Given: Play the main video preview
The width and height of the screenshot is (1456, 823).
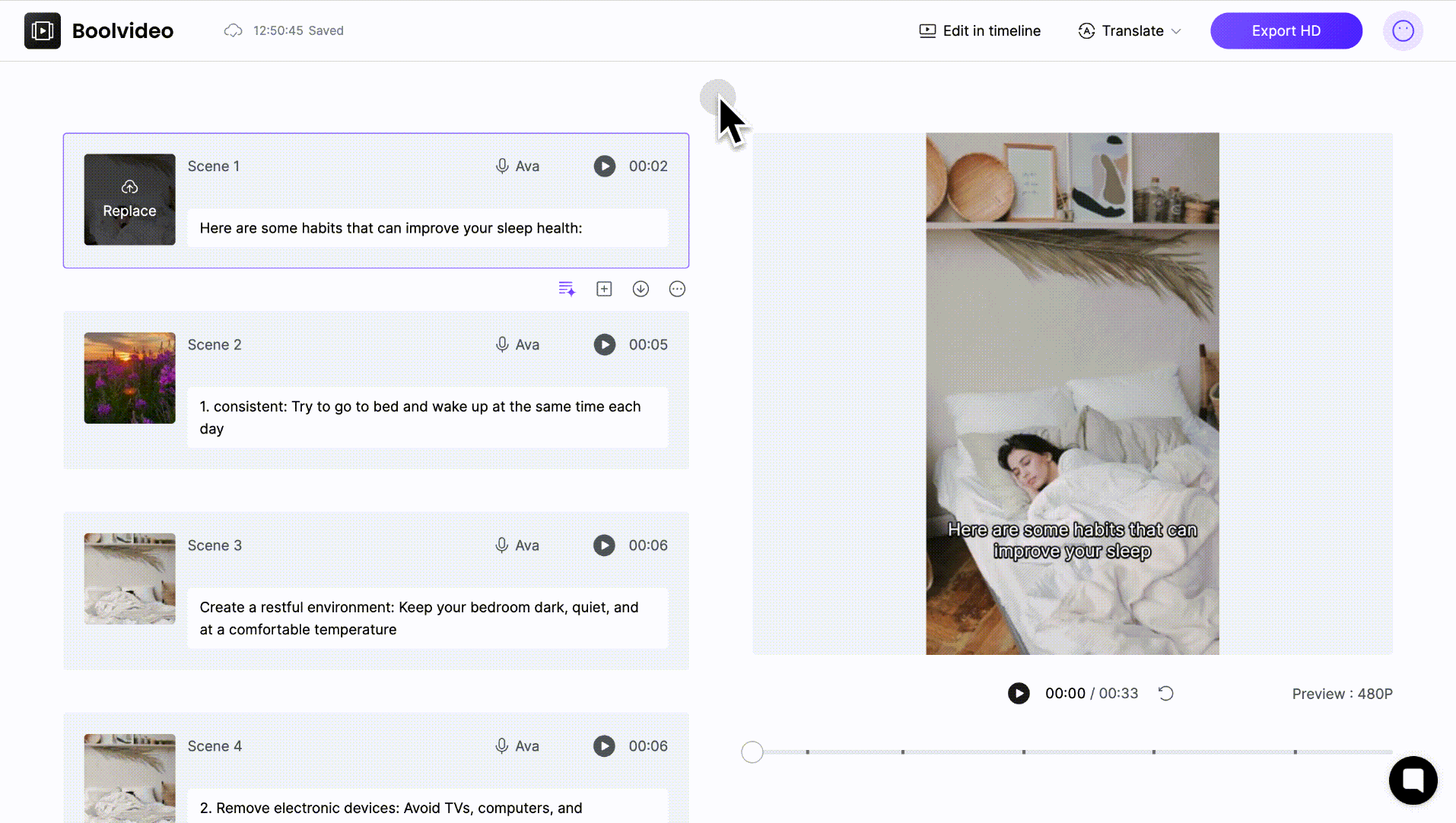Looking at the screenshot, I should click(x=1019, y=693).
